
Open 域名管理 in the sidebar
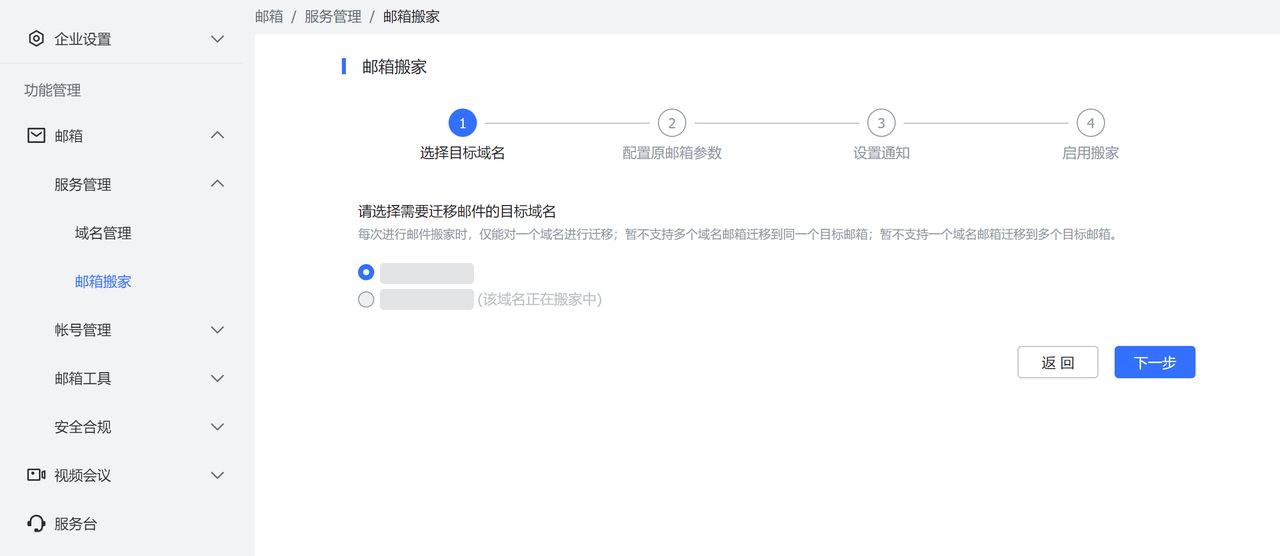pyautogui.click(x=103, y=233)
